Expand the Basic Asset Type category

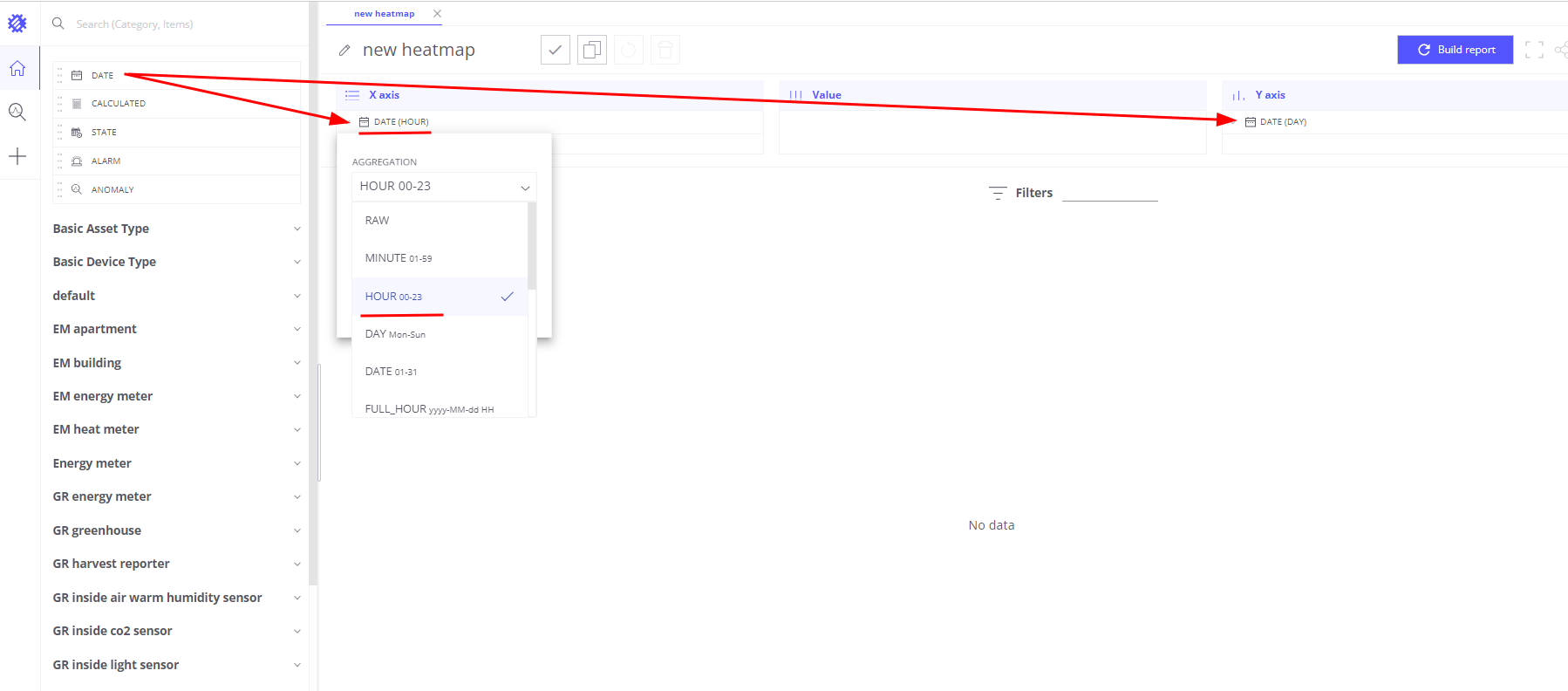pos(174,229)
